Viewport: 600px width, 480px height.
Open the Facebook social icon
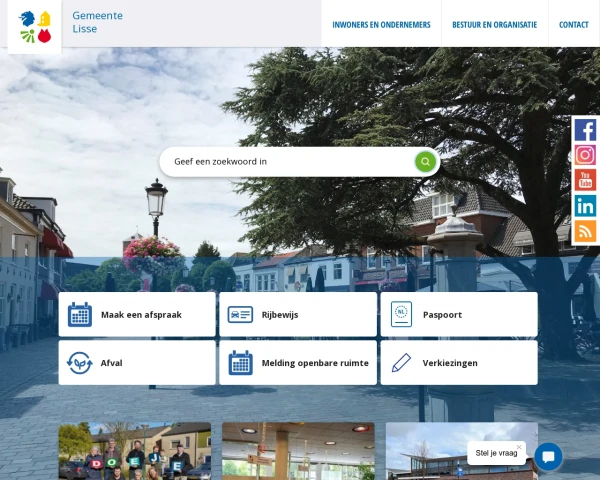point(585,130)
